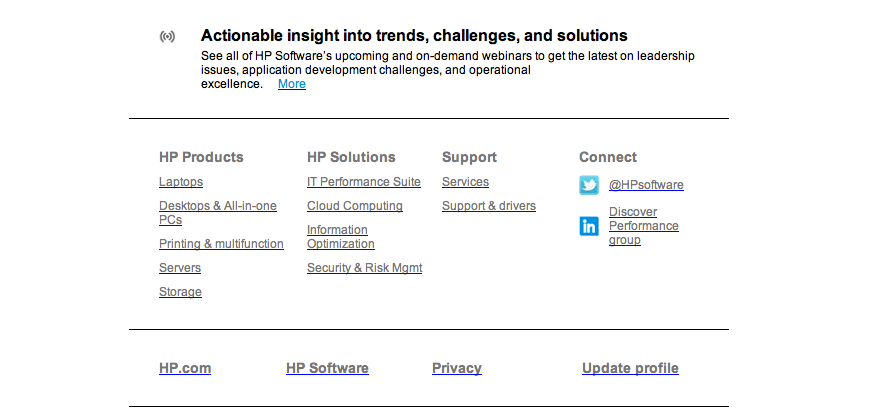Open the HP Software footer link
The height and width of the screenshot is (414, 888).
coord(327,368)
